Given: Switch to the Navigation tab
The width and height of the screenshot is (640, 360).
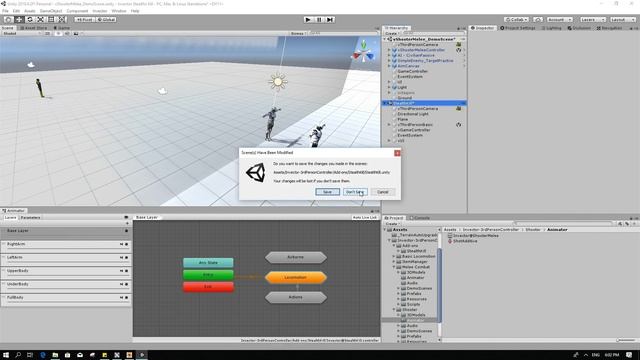Looking at the screenshot, I should click(x=609, y=28).
